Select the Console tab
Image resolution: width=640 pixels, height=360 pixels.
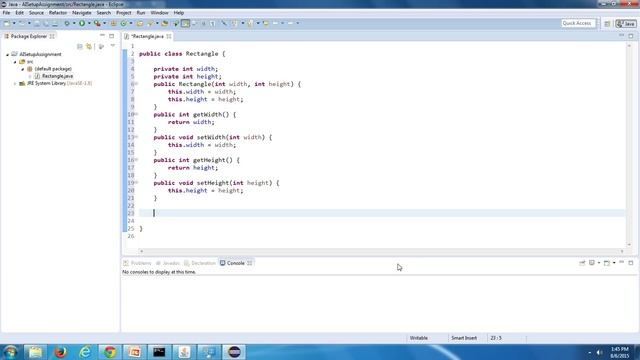(x=236, y=263)
